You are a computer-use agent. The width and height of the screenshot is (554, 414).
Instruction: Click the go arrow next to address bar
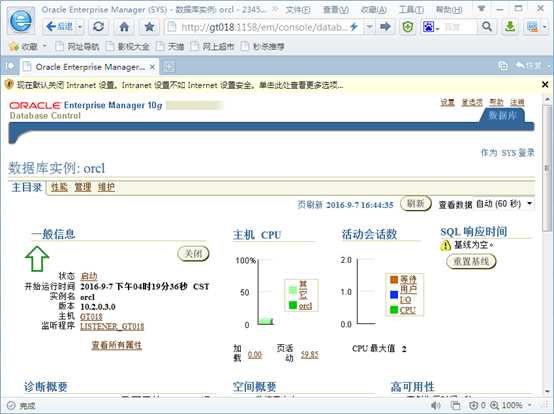385,26
